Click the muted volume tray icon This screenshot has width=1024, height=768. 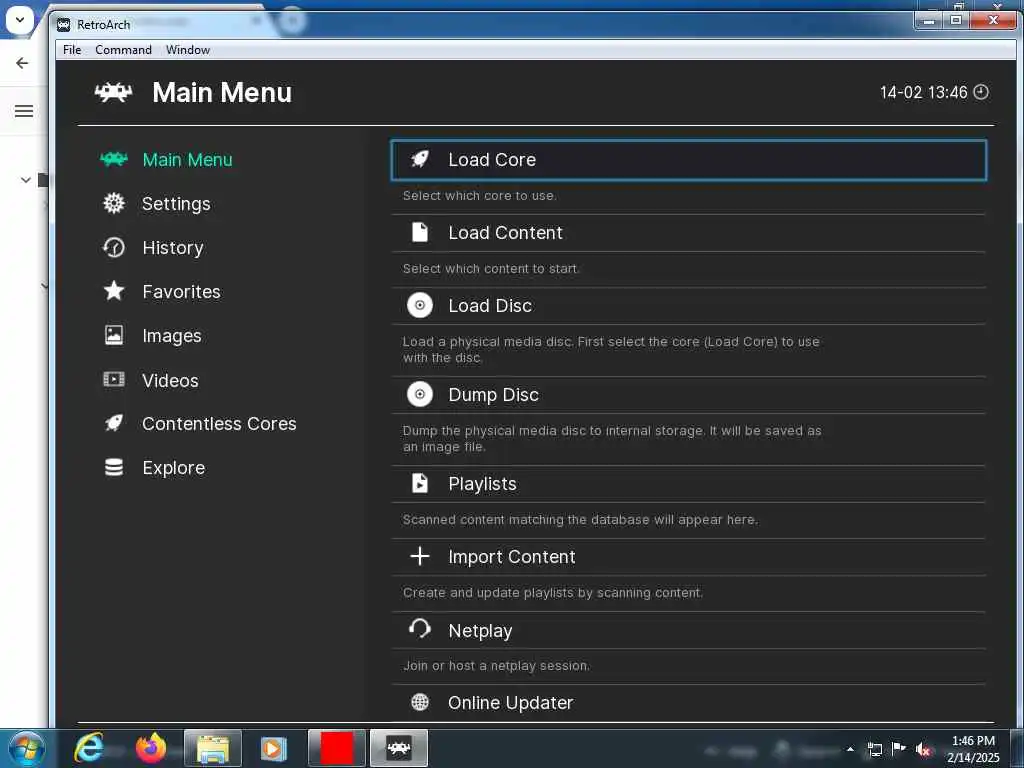click(x=923, y=750)
